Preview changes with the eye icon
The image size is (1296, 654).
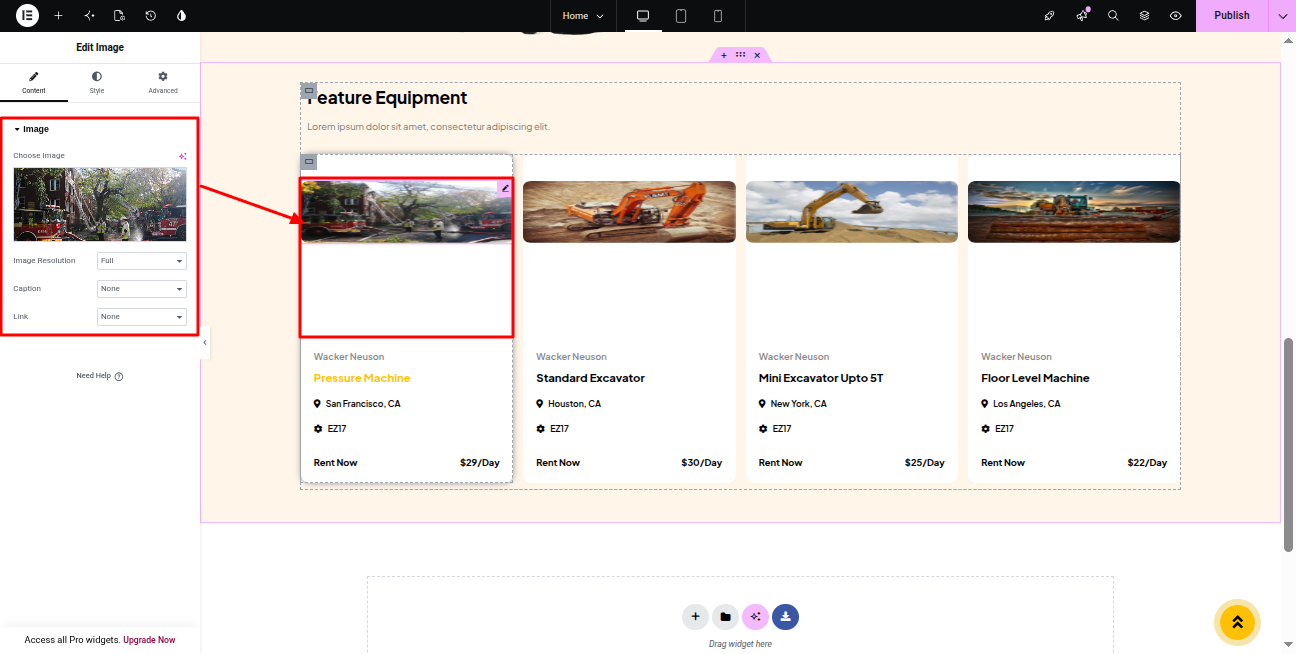[x=1176, y=16]
